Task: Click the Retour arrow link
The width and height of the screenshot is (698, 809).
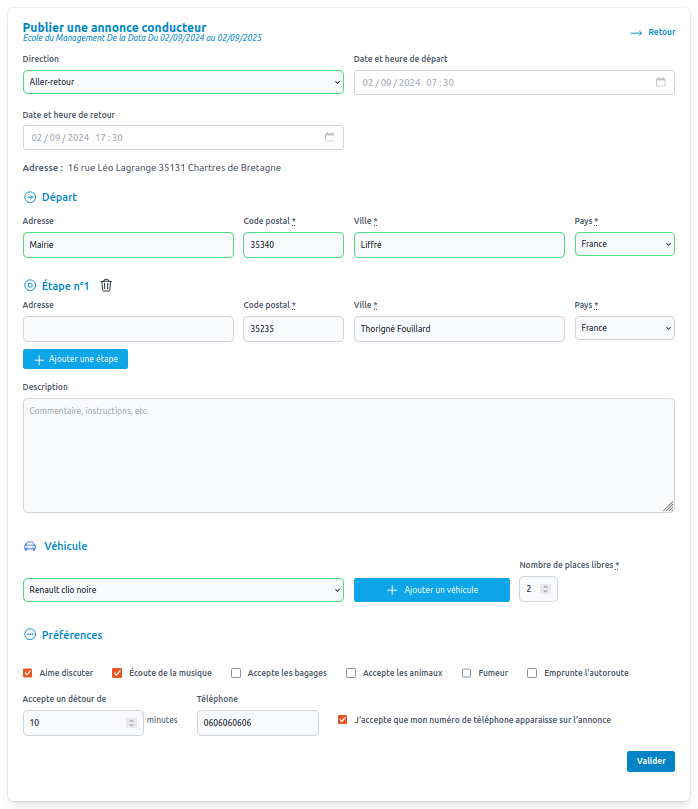Action: (x=652, y=32)
